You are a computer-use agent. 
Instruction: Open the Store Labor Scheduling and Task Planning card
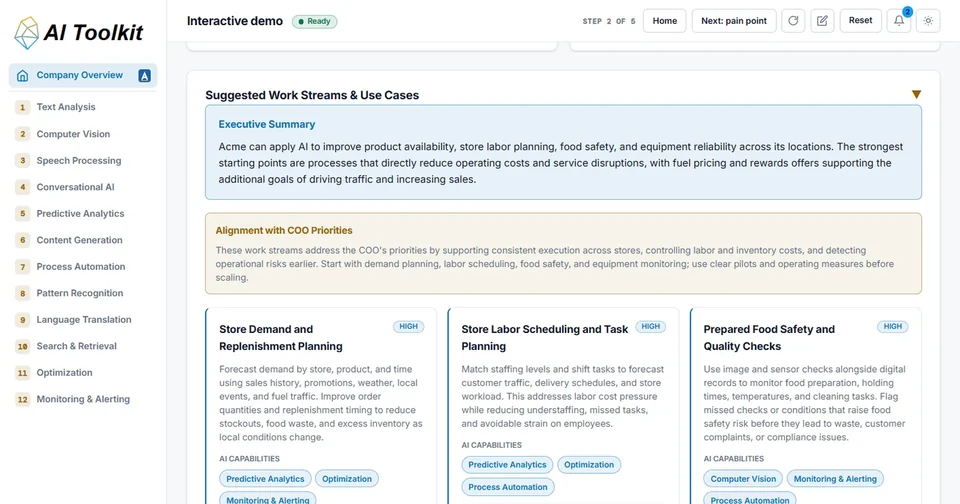[563, 406]
